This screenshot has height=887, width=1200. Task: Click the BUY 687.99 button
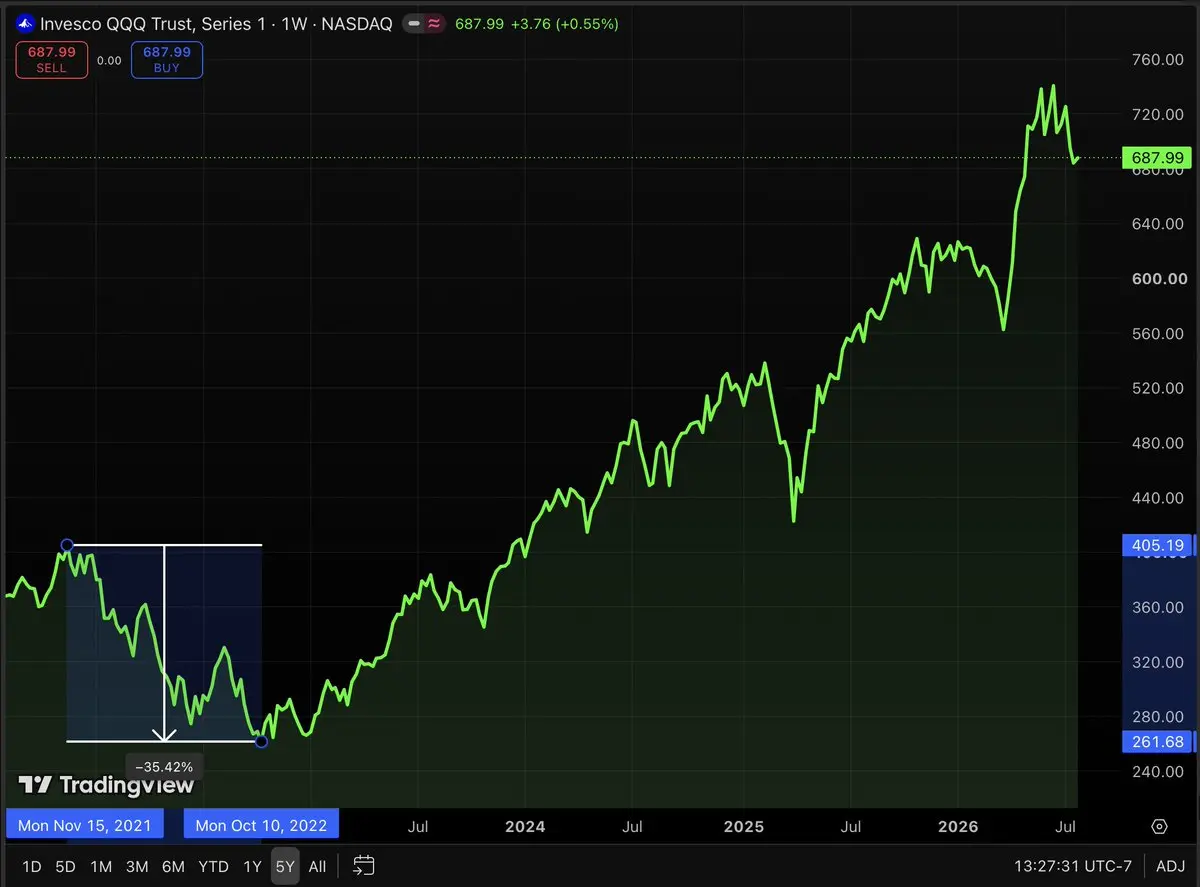[167, 60]
